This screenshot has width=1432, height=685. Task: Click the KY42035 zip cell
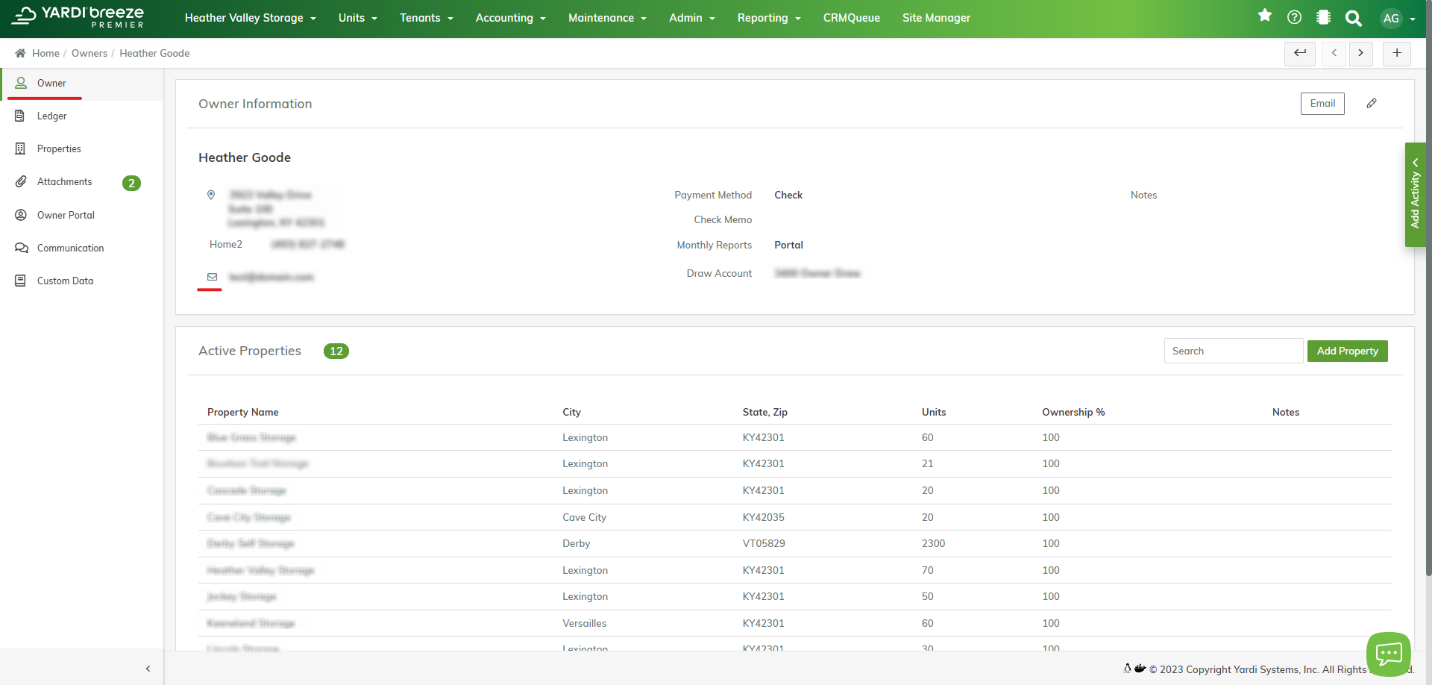coord(763,517)
